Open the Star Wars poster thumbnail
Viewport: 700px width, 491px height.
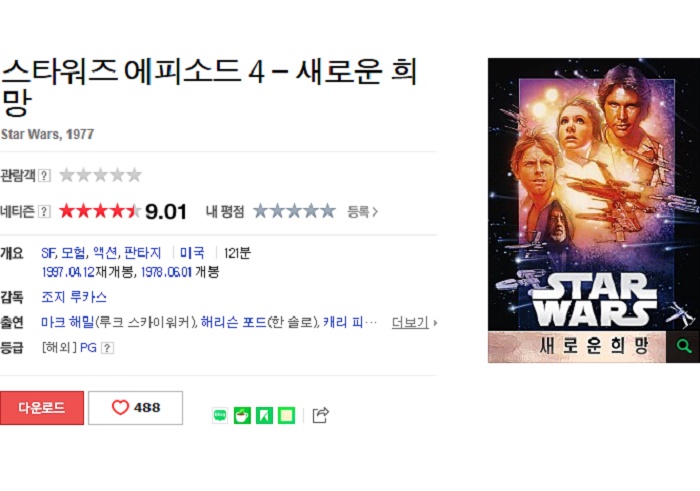pos(594,195)
